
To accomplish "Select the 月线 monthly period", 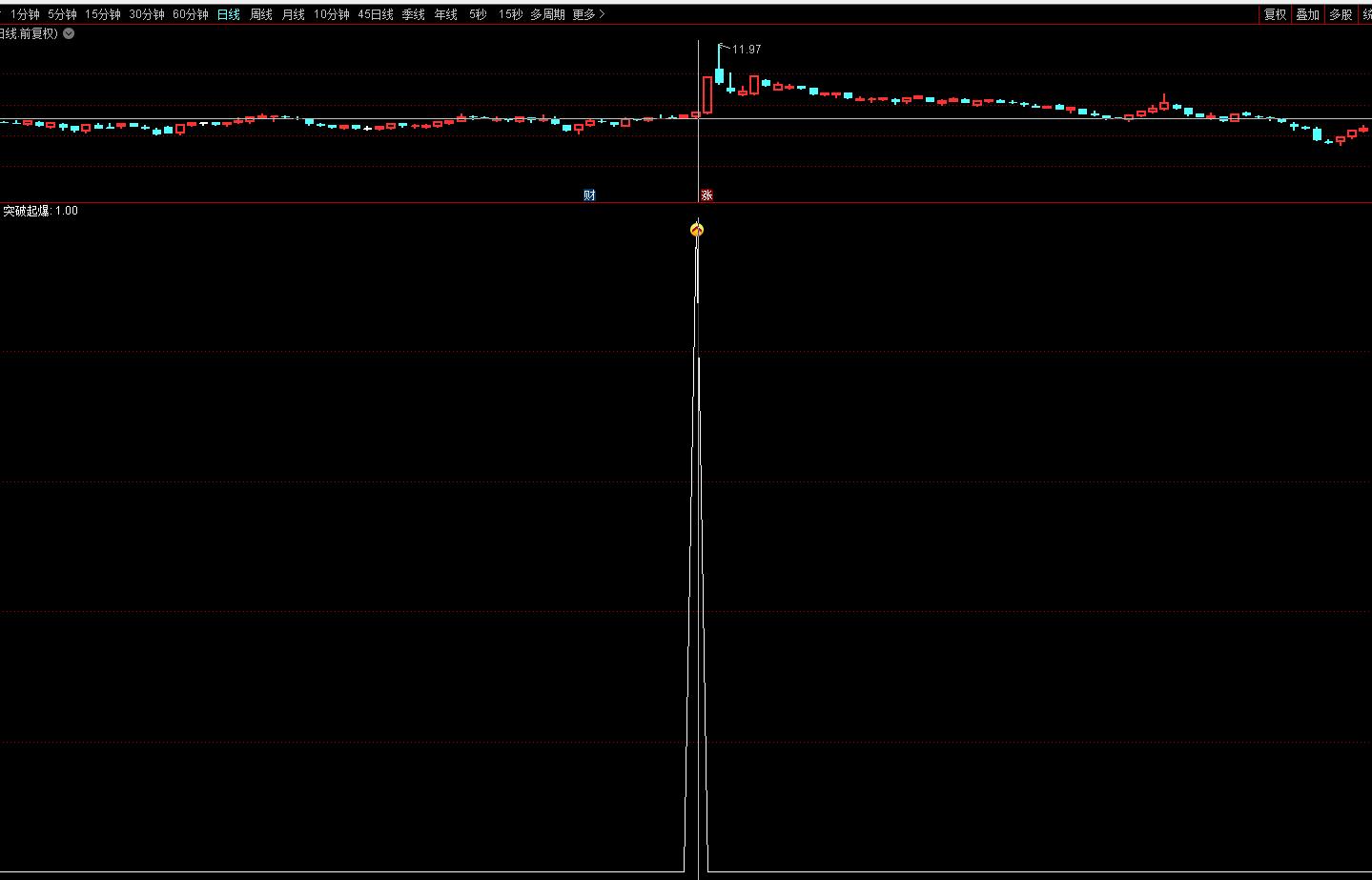I will click(x=293, y=14).
